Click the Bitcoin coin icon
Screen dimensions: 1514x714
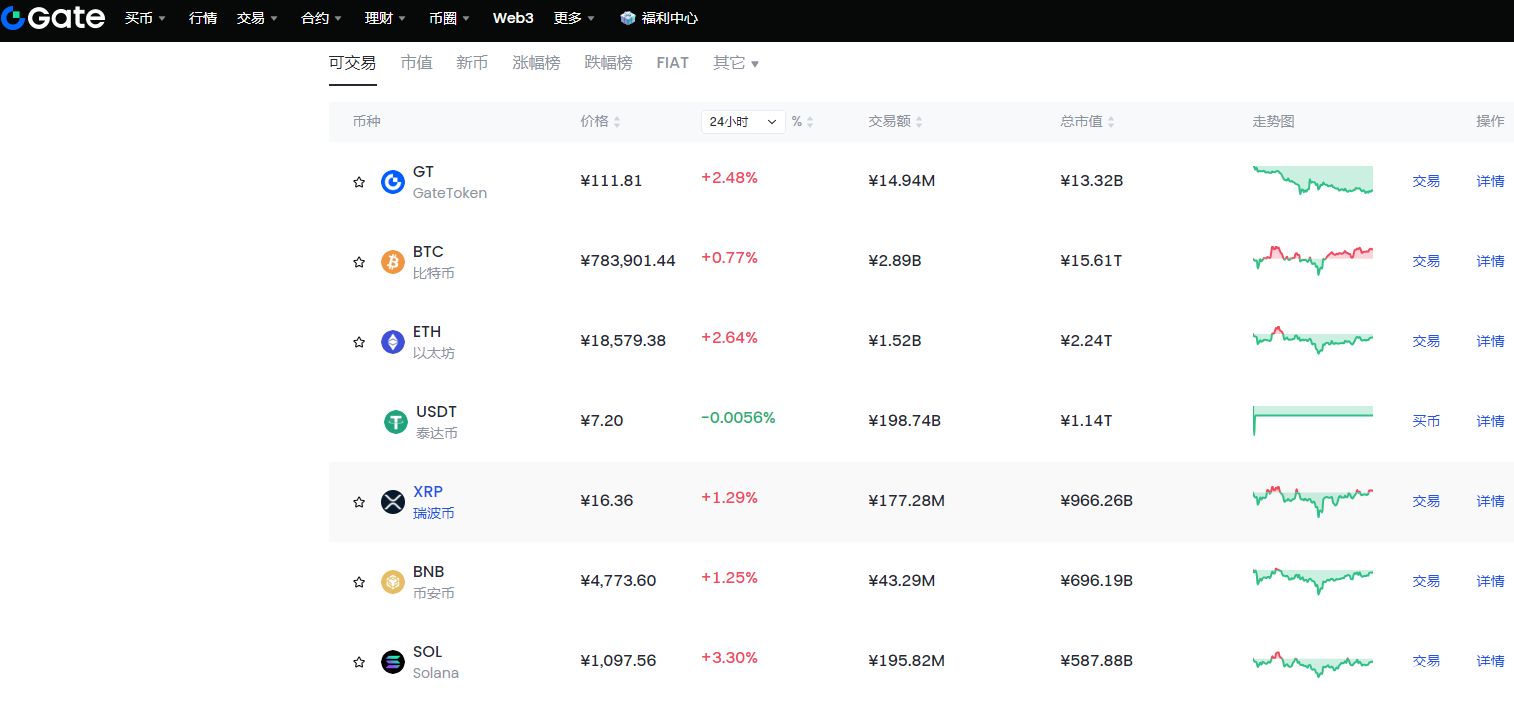point(393,262)
